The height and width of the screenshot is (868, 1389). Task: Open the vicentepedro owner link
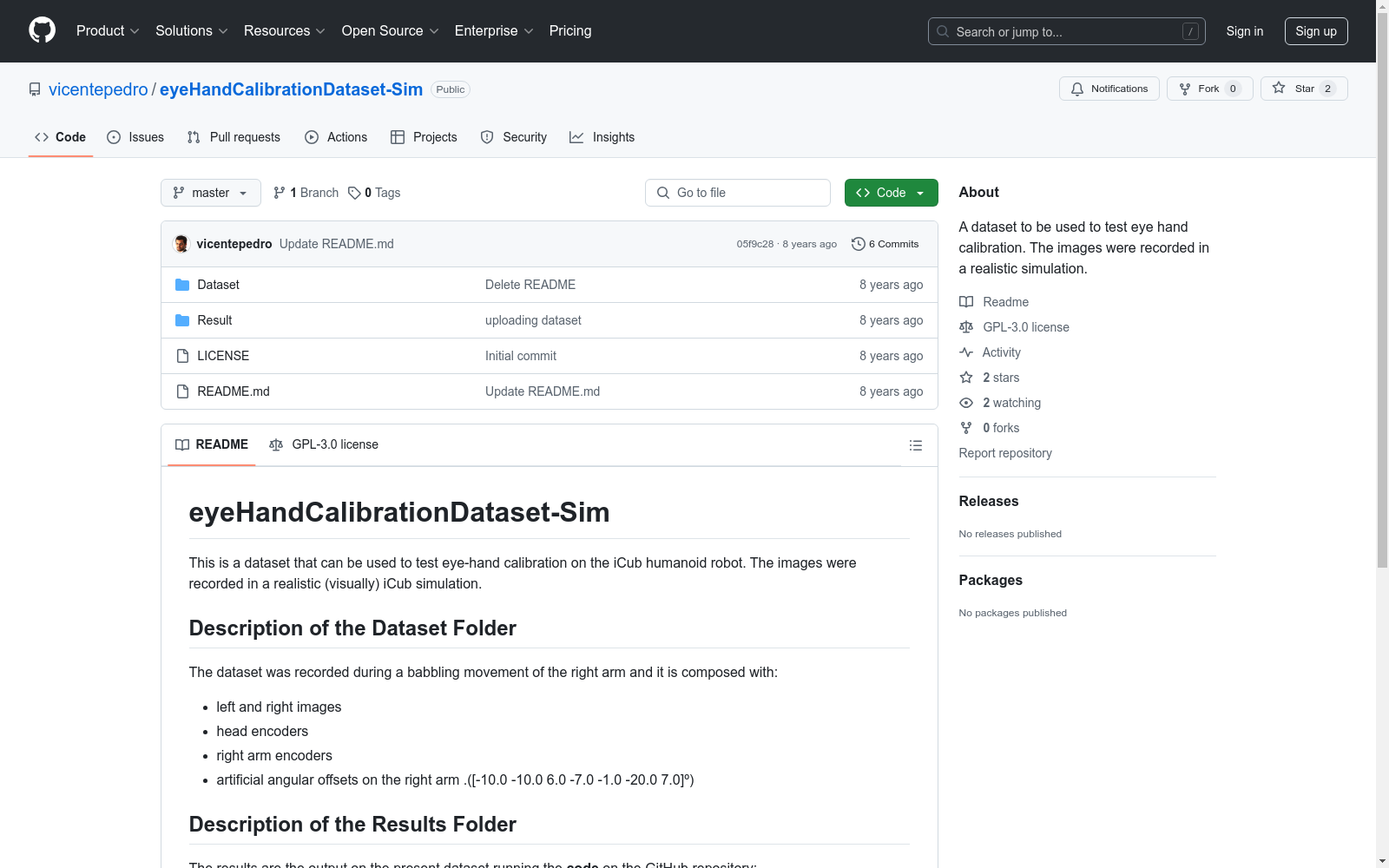(98, 89)
